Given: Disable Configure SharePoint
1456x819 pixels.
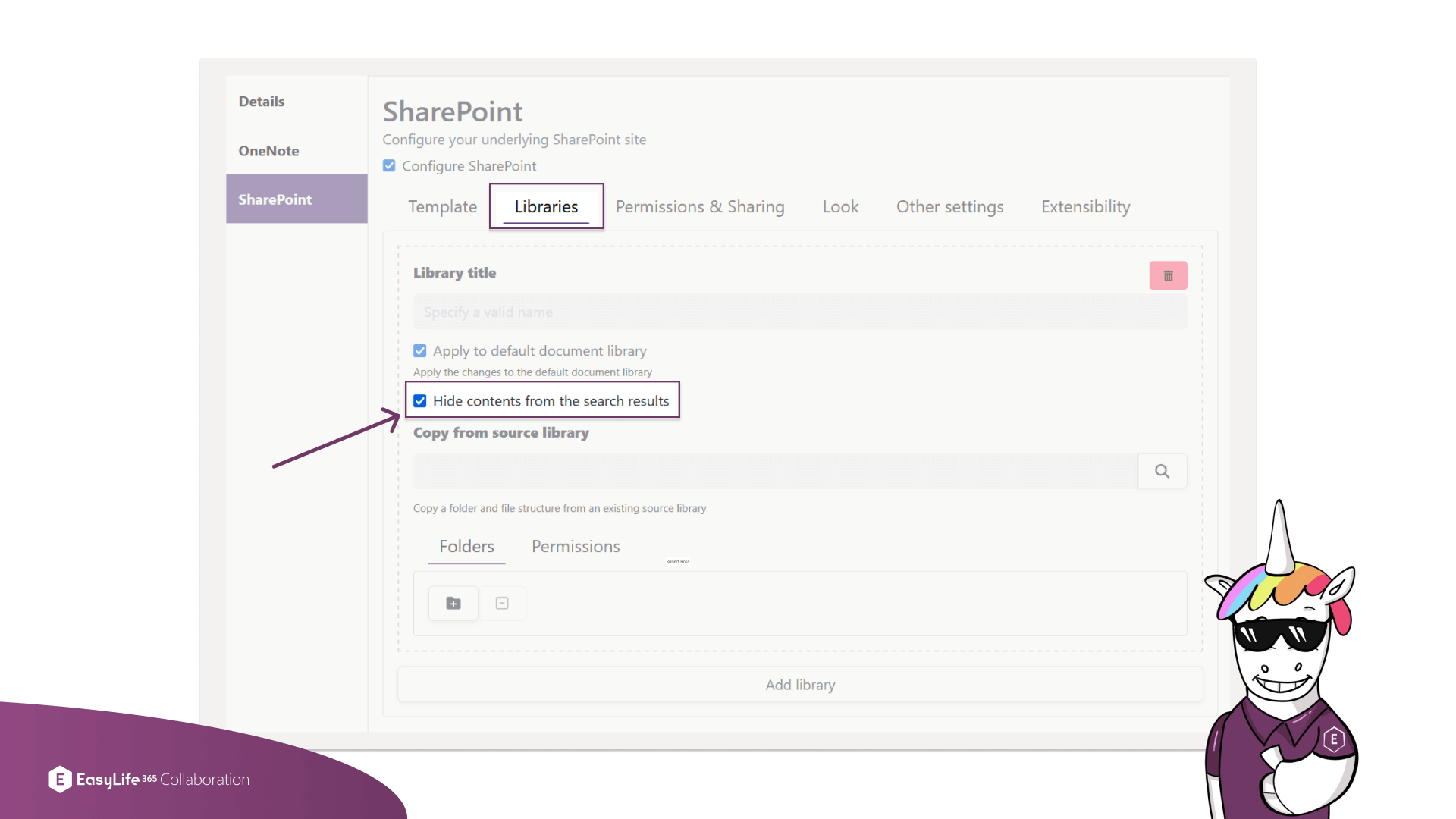Looking at the screenshot, I should (388, 165).
